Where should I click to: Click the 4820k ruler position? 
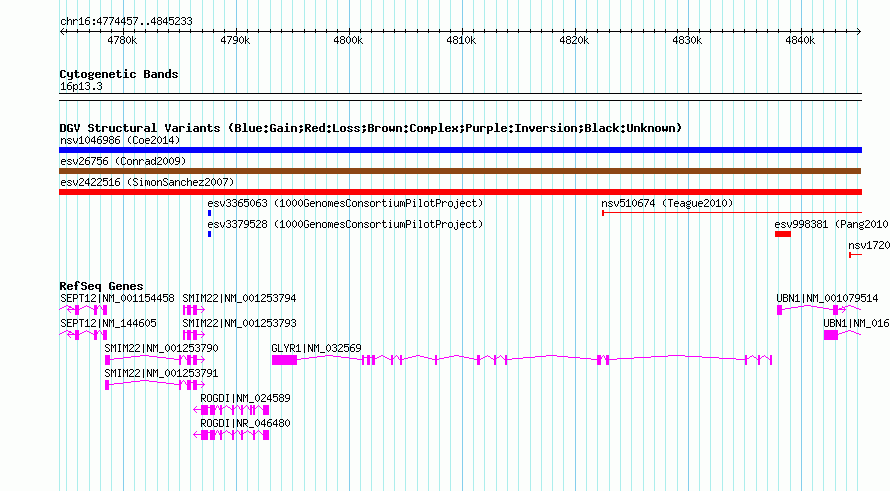574,40
